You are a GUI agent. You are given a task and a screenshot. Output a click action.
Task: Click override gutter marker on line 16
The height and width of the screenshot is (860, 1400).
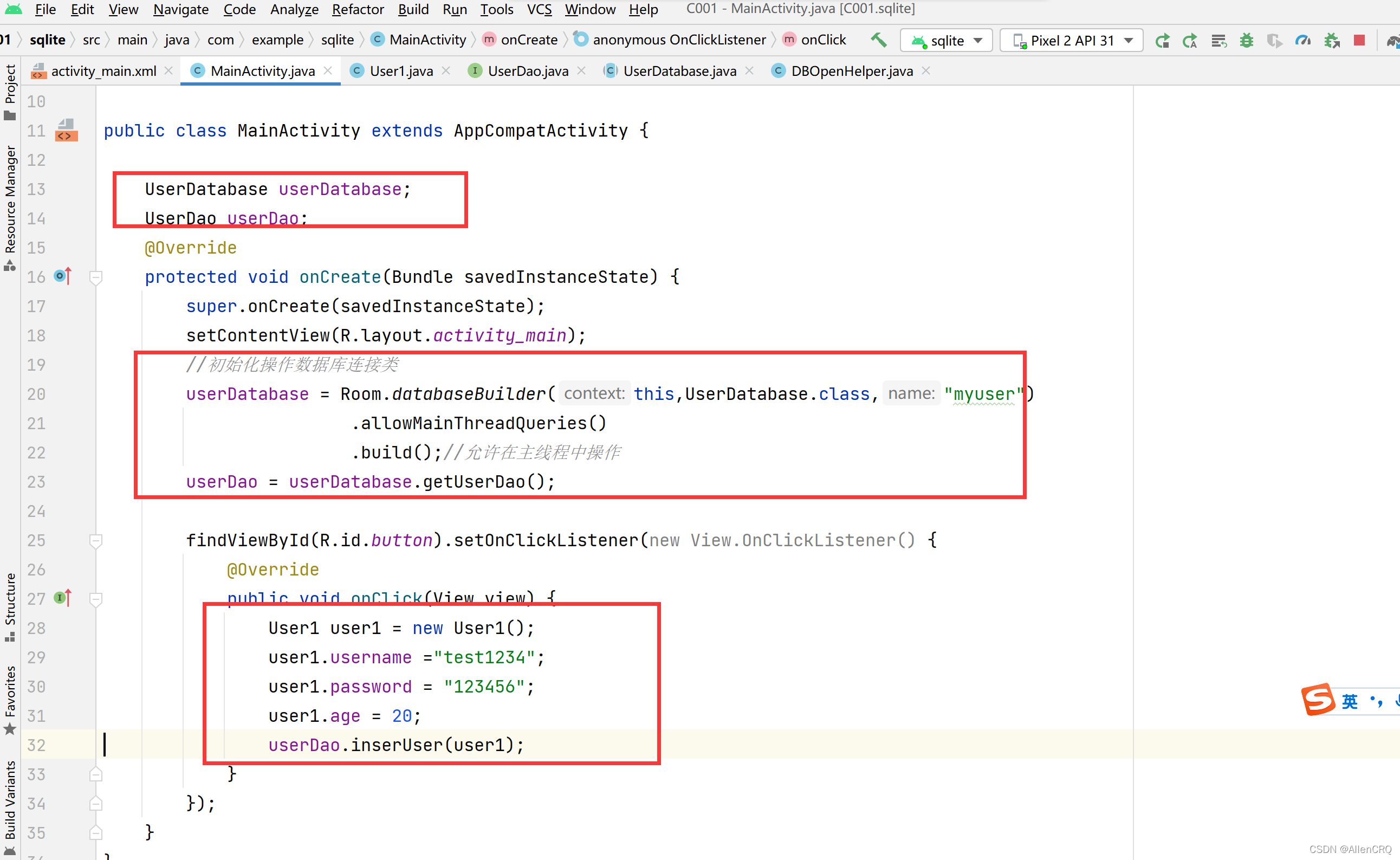[x=62, y=276]
